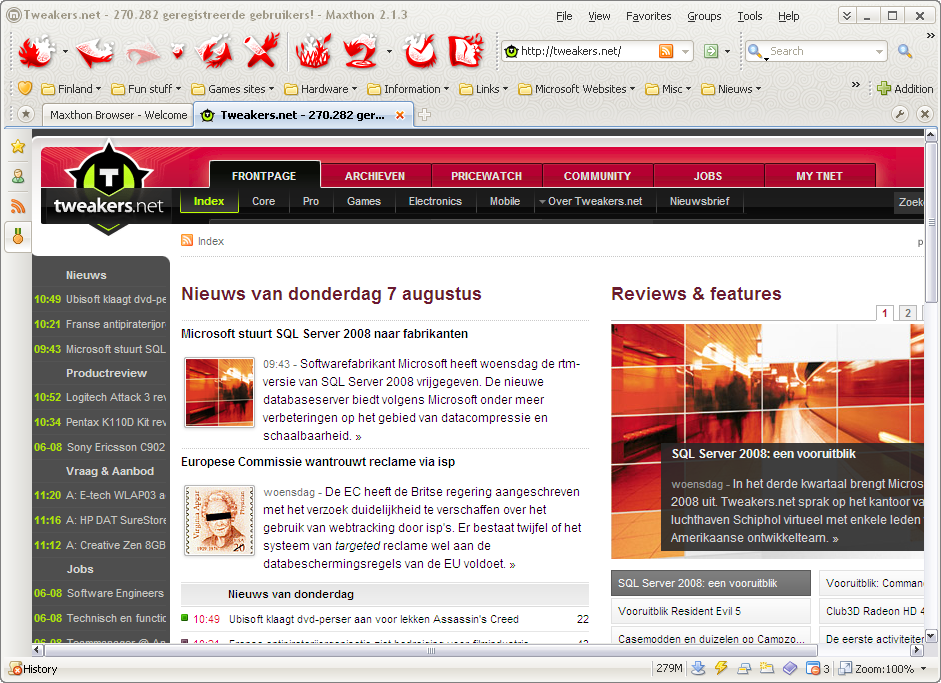Click the resize window icon before Zoom
The height and width of the screenshot is (683, 941).
tap(845, 668)
